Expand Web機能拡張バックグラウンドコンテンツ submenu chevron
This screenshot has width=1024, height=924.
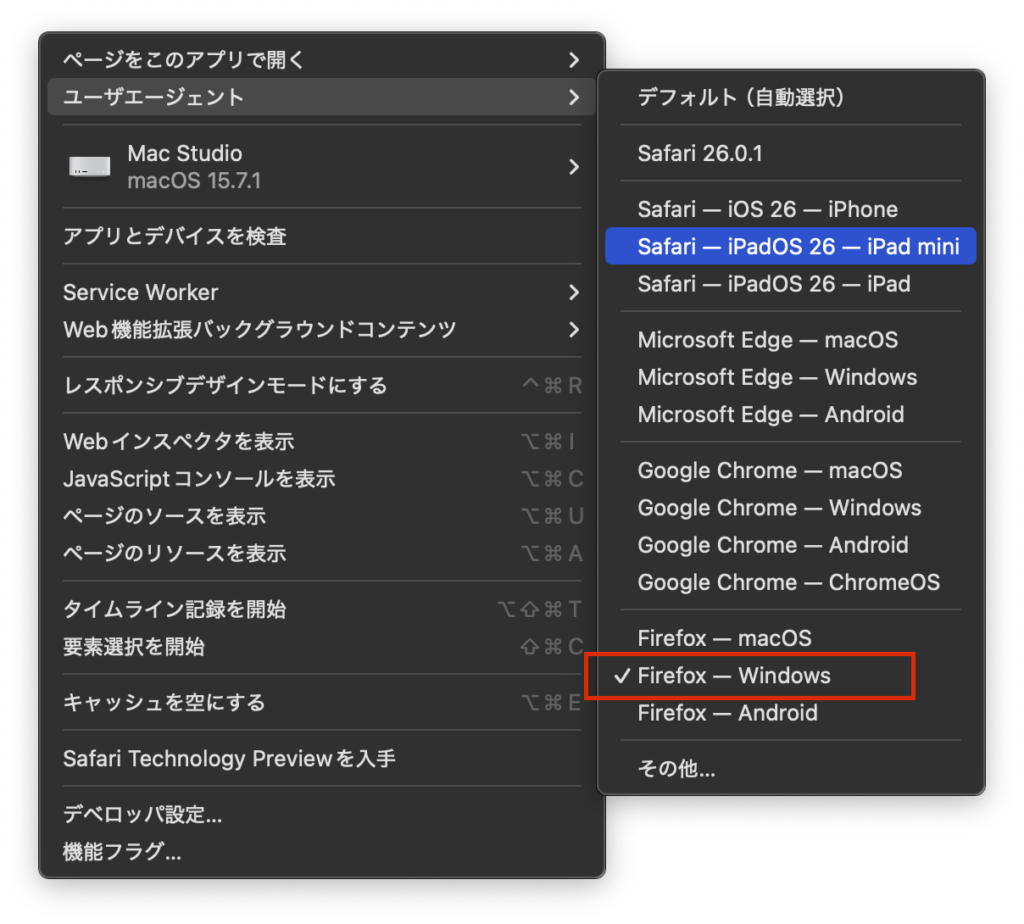point(573,330)
